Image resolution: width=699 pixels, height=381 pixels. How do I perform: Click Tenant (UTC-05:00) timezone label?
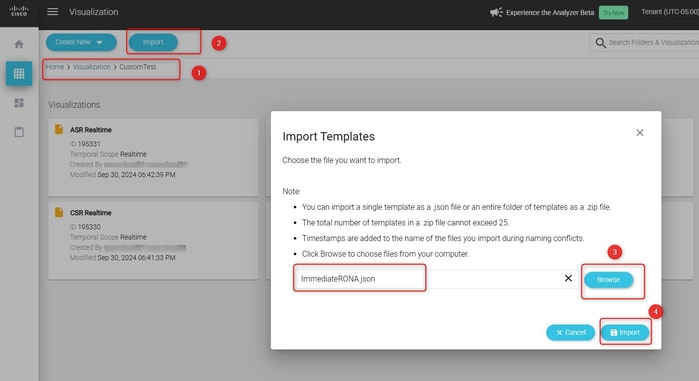[x=670, y=12]
